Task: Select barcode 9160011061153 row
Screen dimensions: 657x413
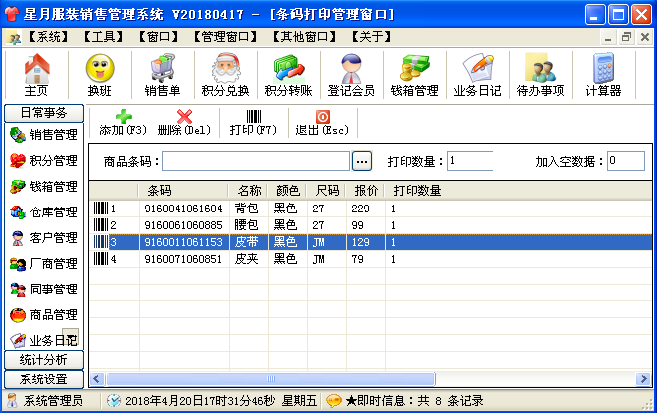Action: pos(371,242)
